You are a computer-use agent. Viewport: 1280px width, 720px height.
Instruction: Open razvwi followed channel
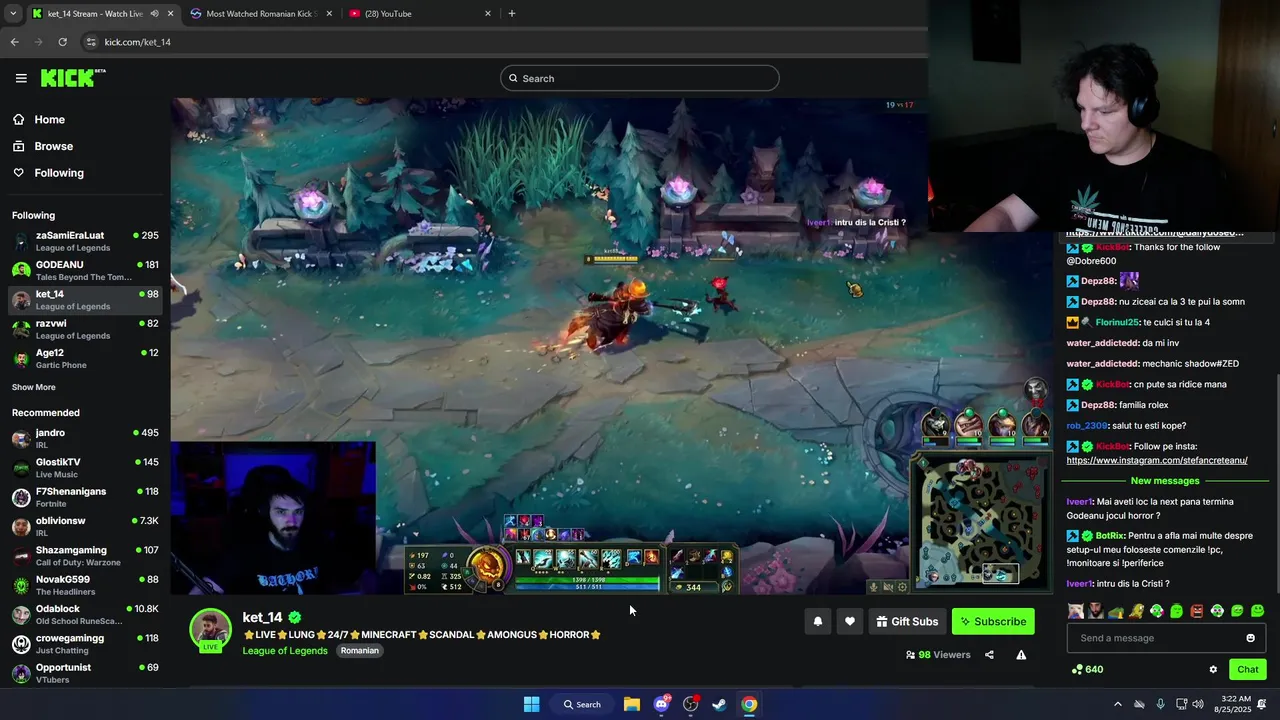click(x=85, y=329)
